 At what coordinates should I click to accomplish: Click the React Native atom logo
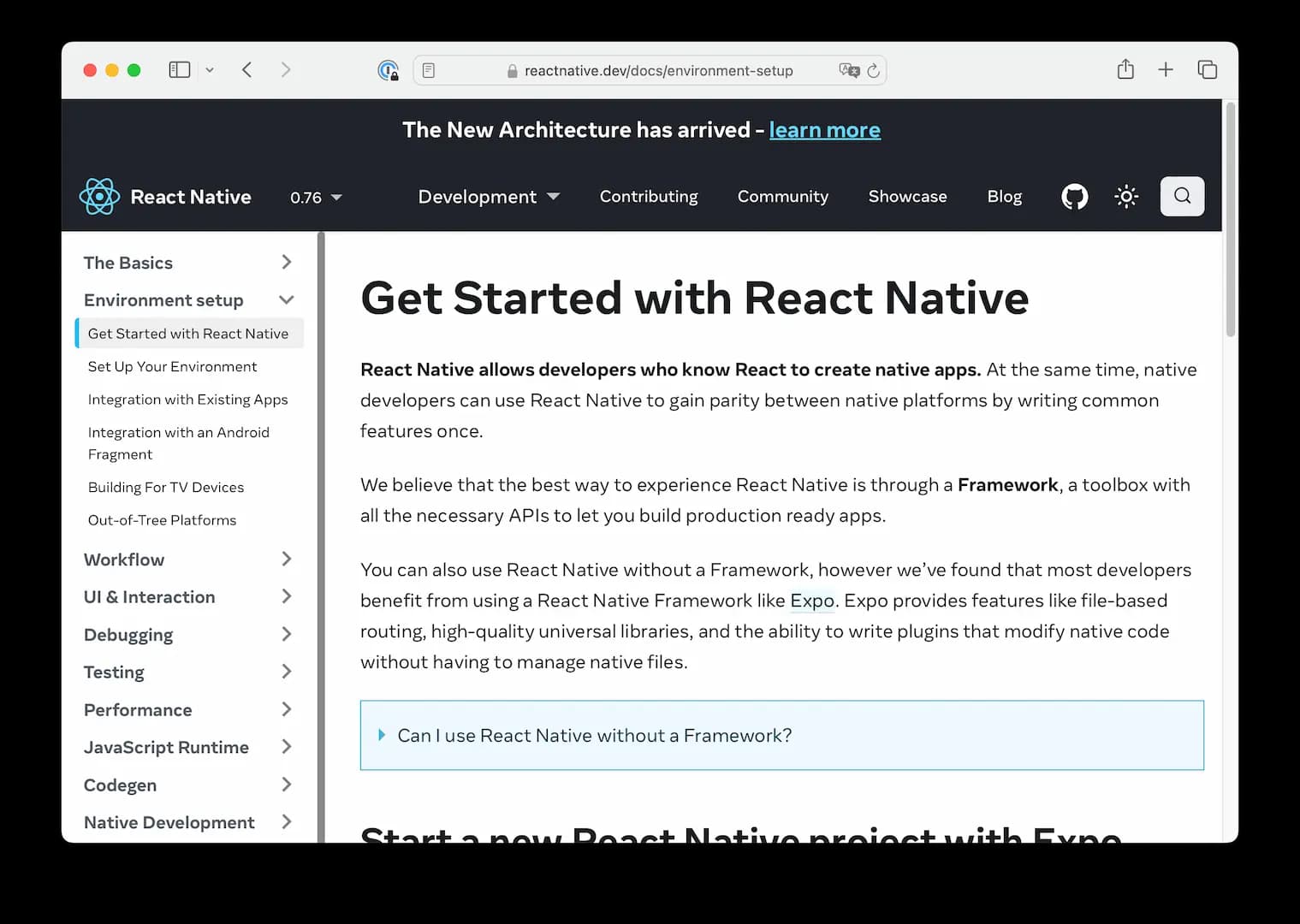(x=99, y=197)
